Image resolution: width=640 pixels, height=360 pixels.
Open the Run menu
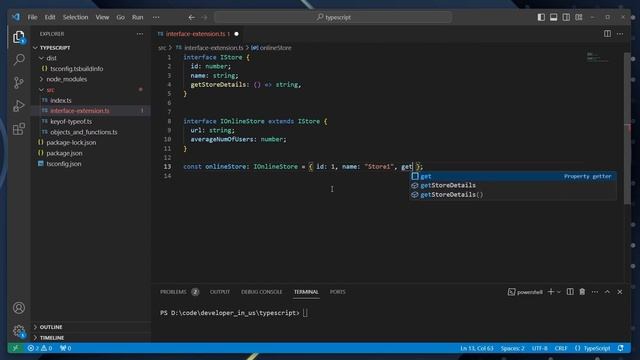click(x=138, y=17)
